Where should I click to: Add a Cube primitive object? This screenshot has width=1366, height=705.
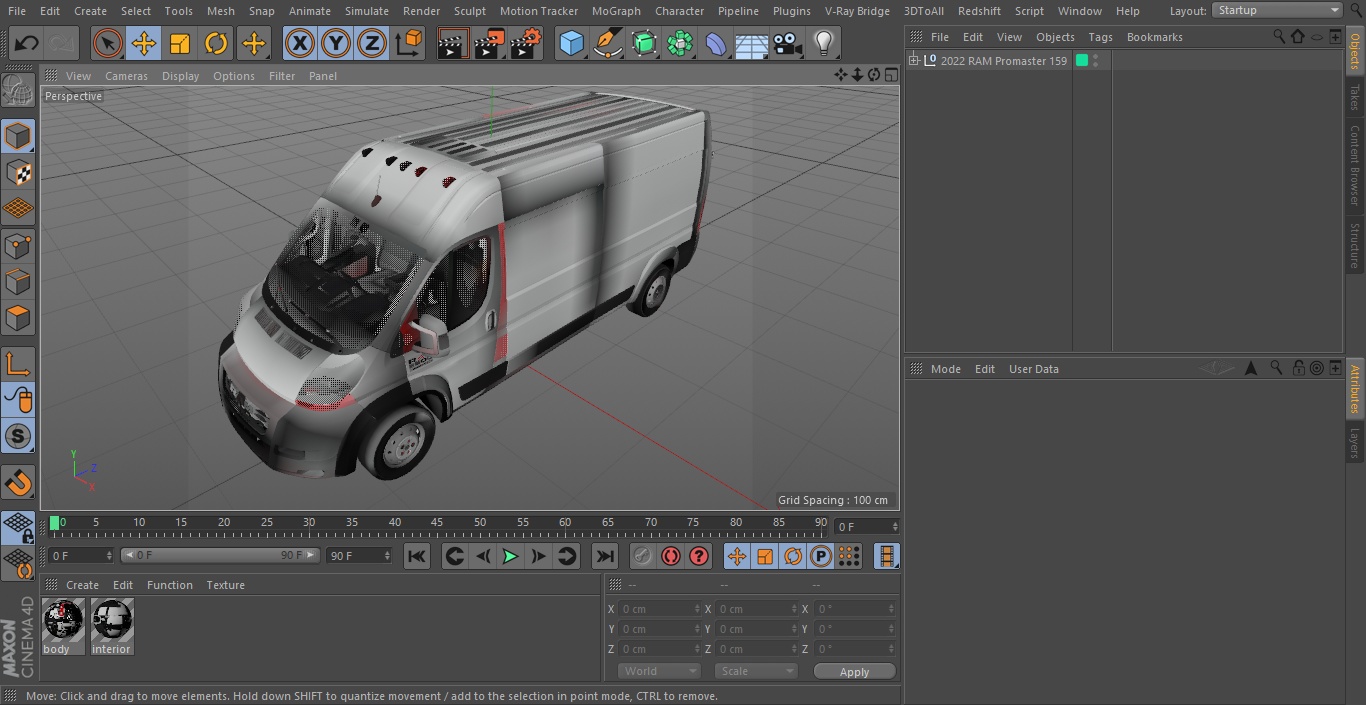pos(571,44)
